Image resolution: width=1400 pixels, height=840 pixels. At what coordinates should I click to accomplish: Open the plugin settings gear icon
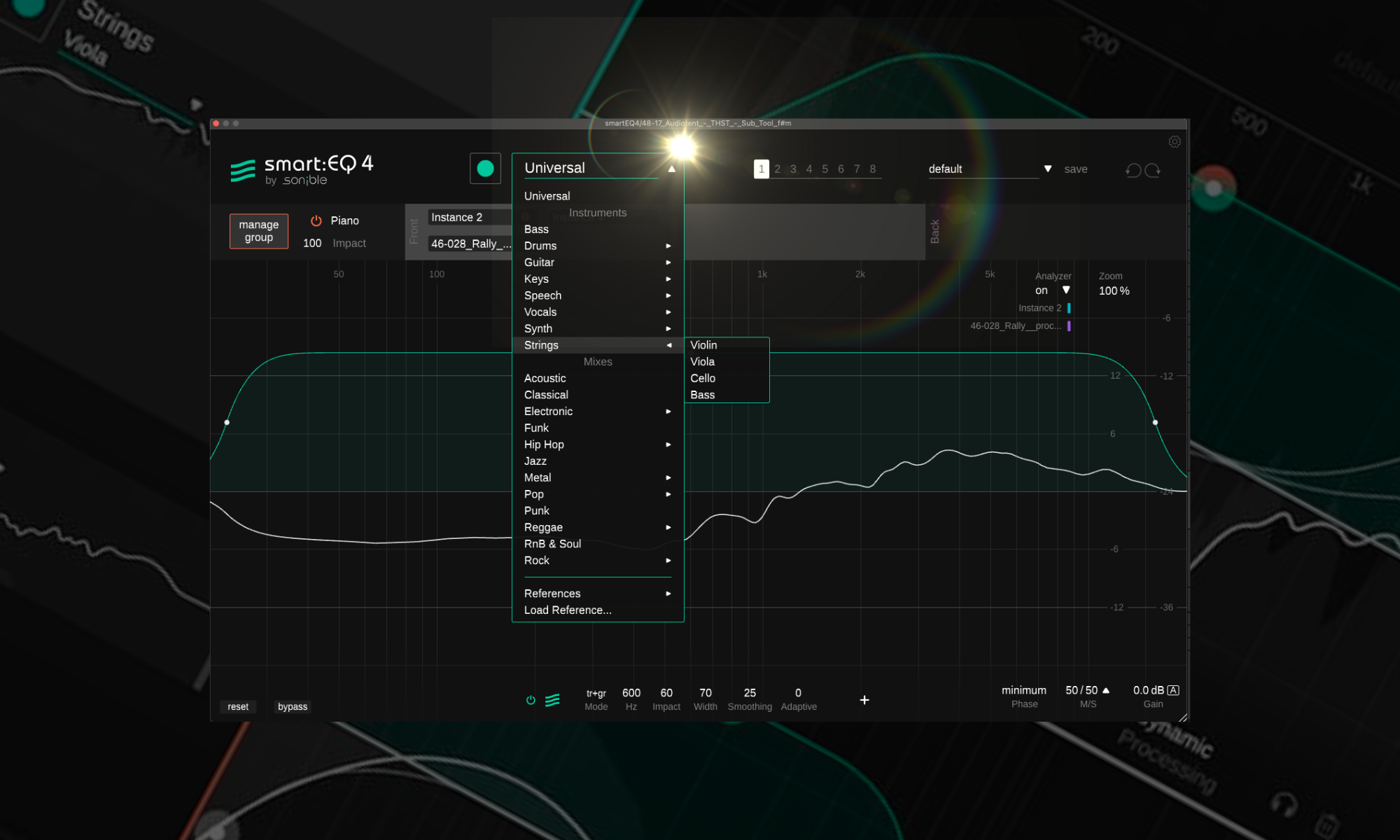(1175, 141)
